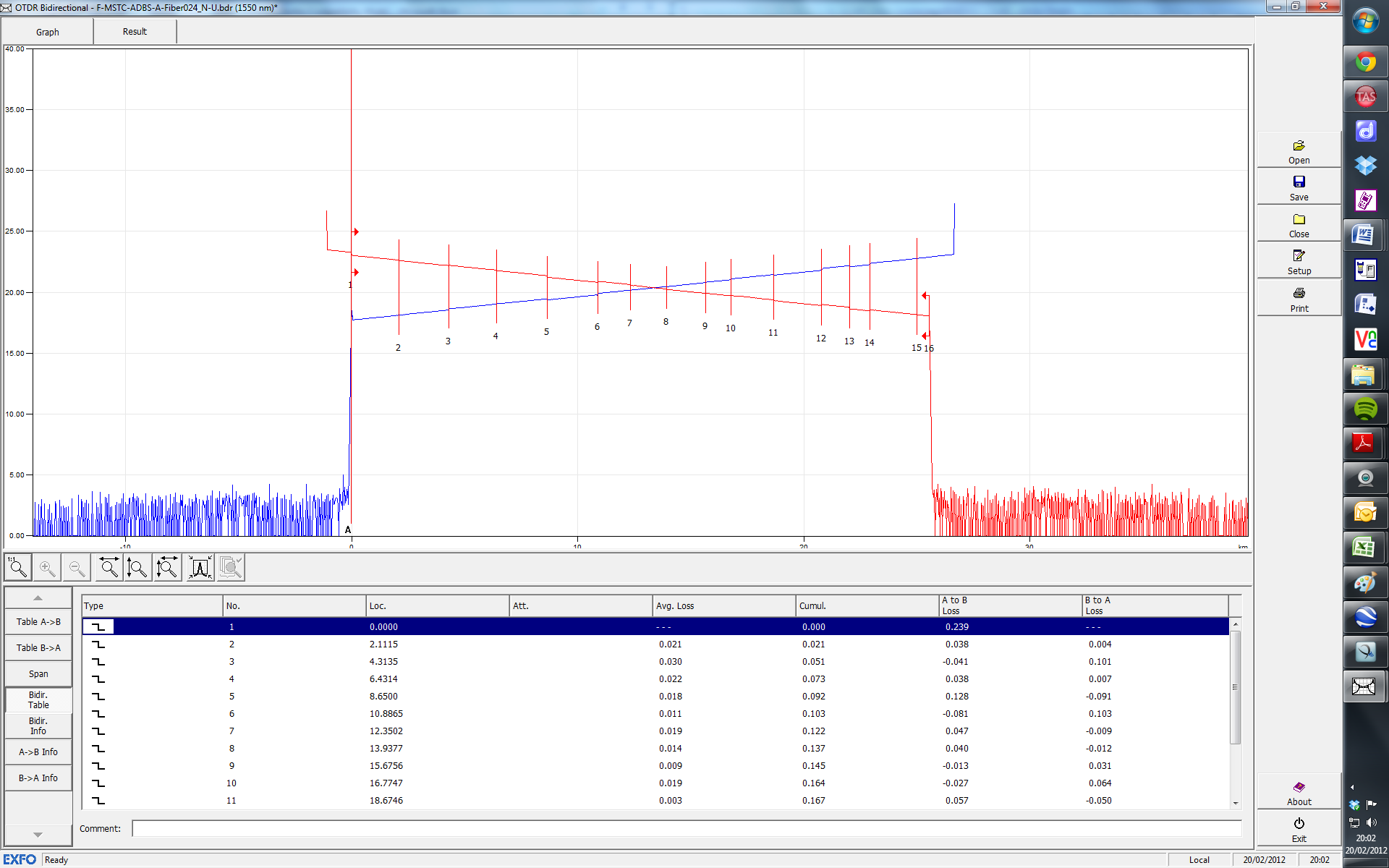Select the horizontal-and-vertical zoom tool
1389x868 pixels.
(x=167, y=568)
